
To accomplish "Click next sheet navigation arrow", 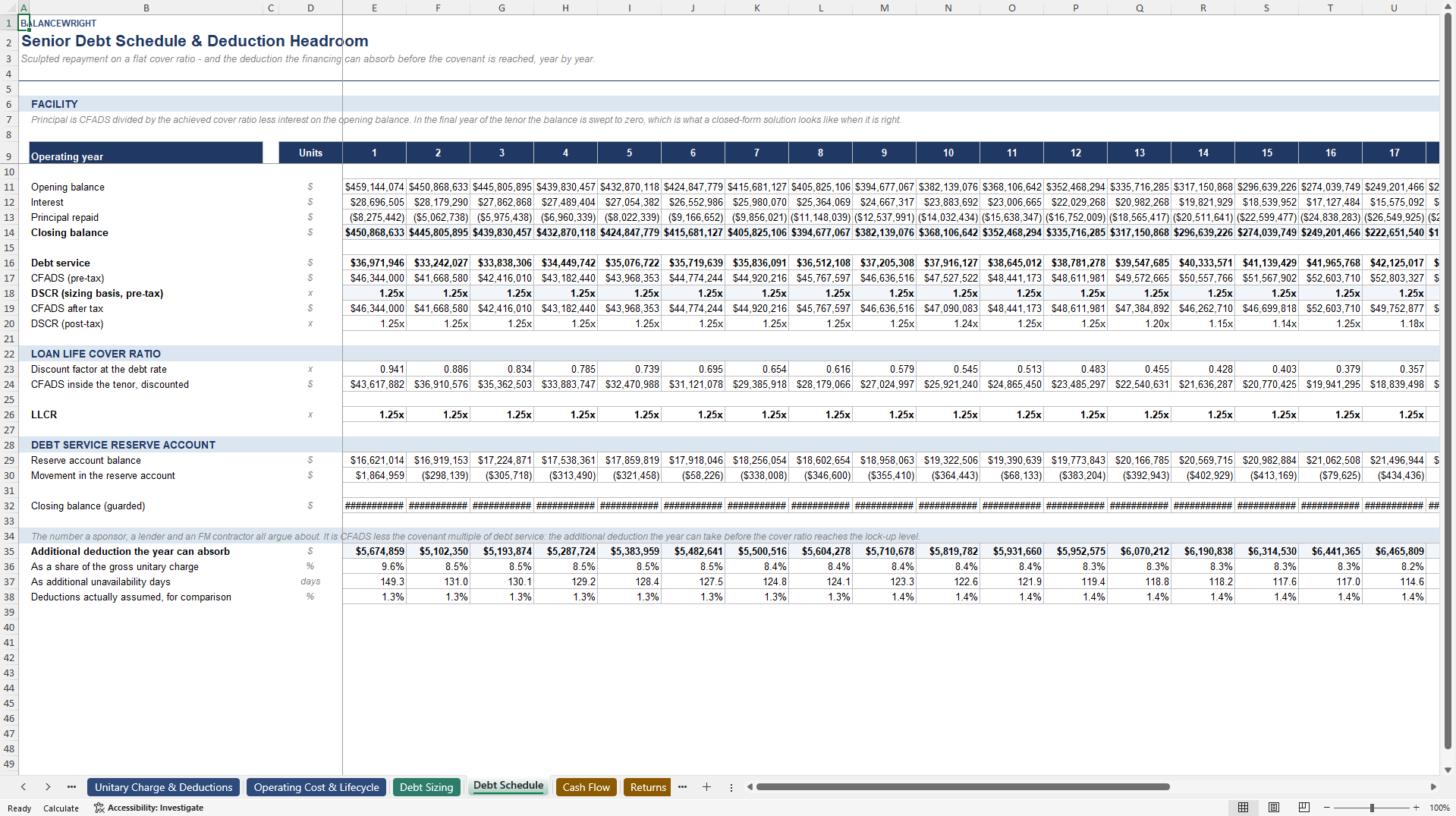I will 48,787.
